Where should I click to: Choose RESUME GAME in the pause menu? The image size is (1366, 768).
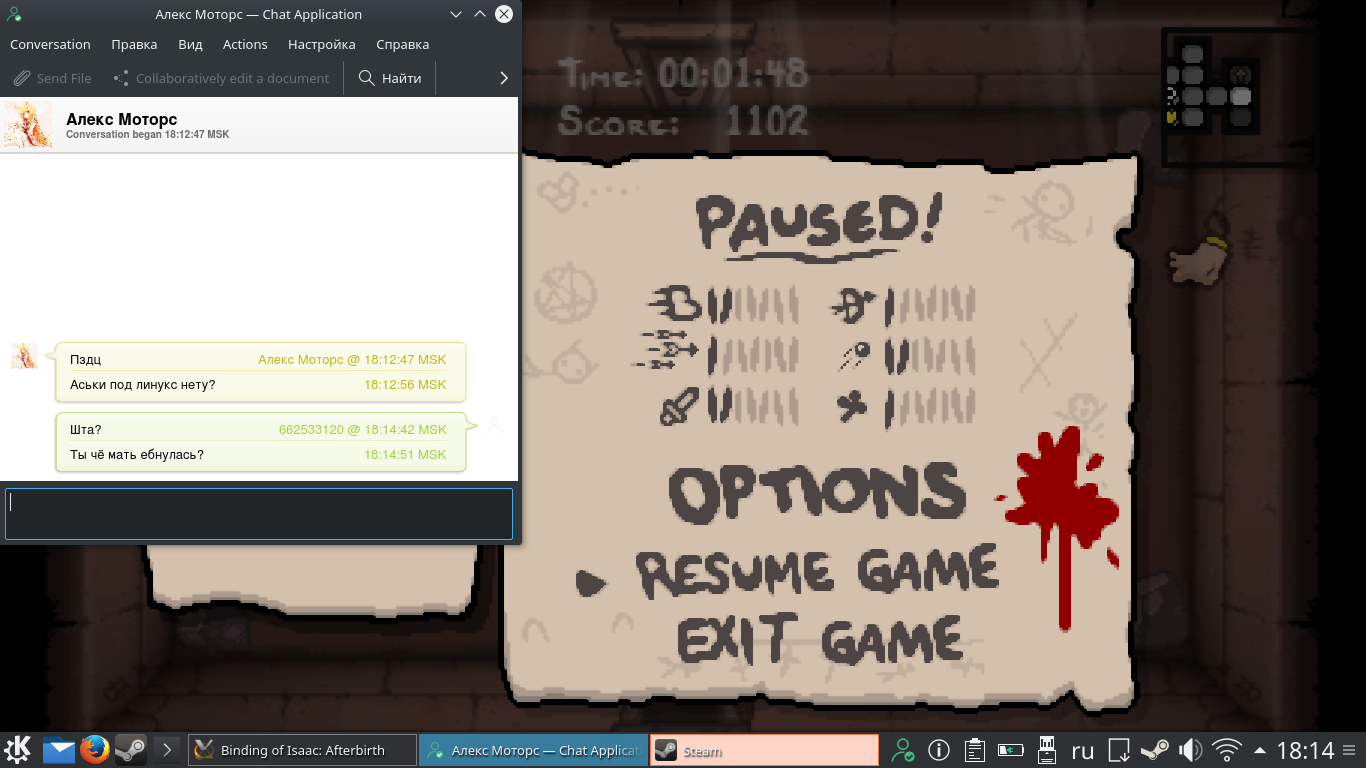pos(817,572)
